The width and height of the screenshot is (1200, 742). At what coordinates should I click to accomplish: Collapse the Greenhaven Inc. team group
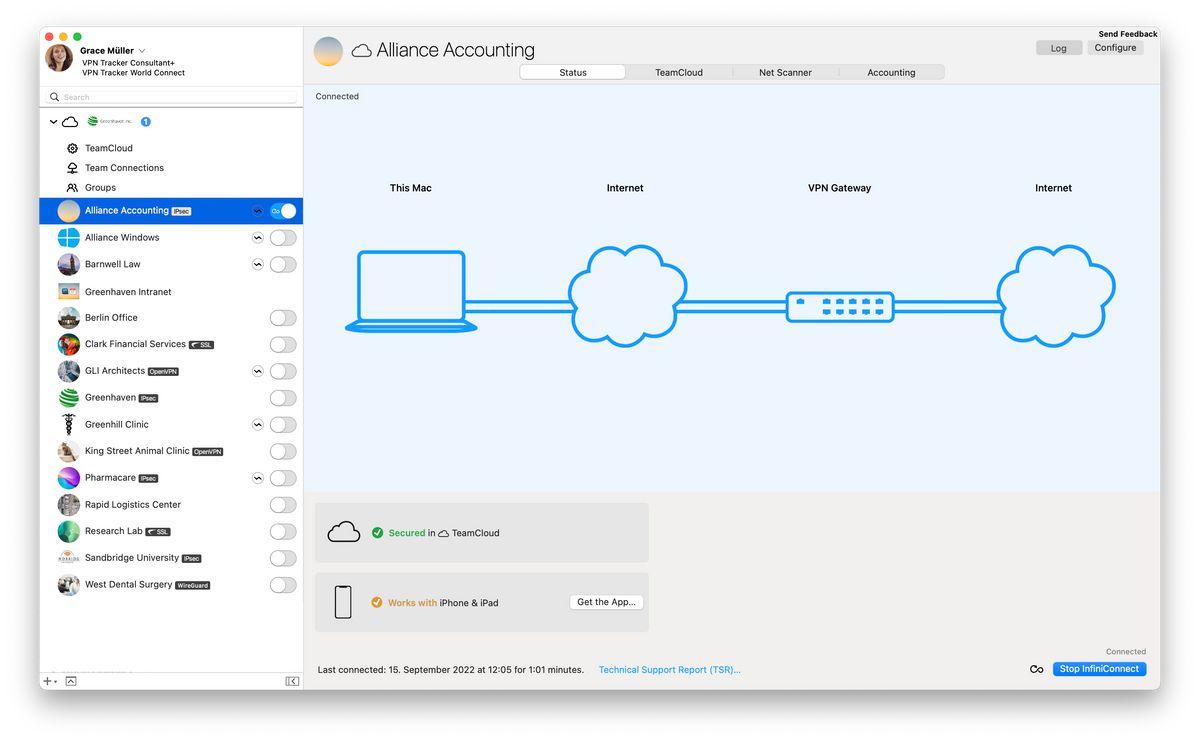pos(53,122)
